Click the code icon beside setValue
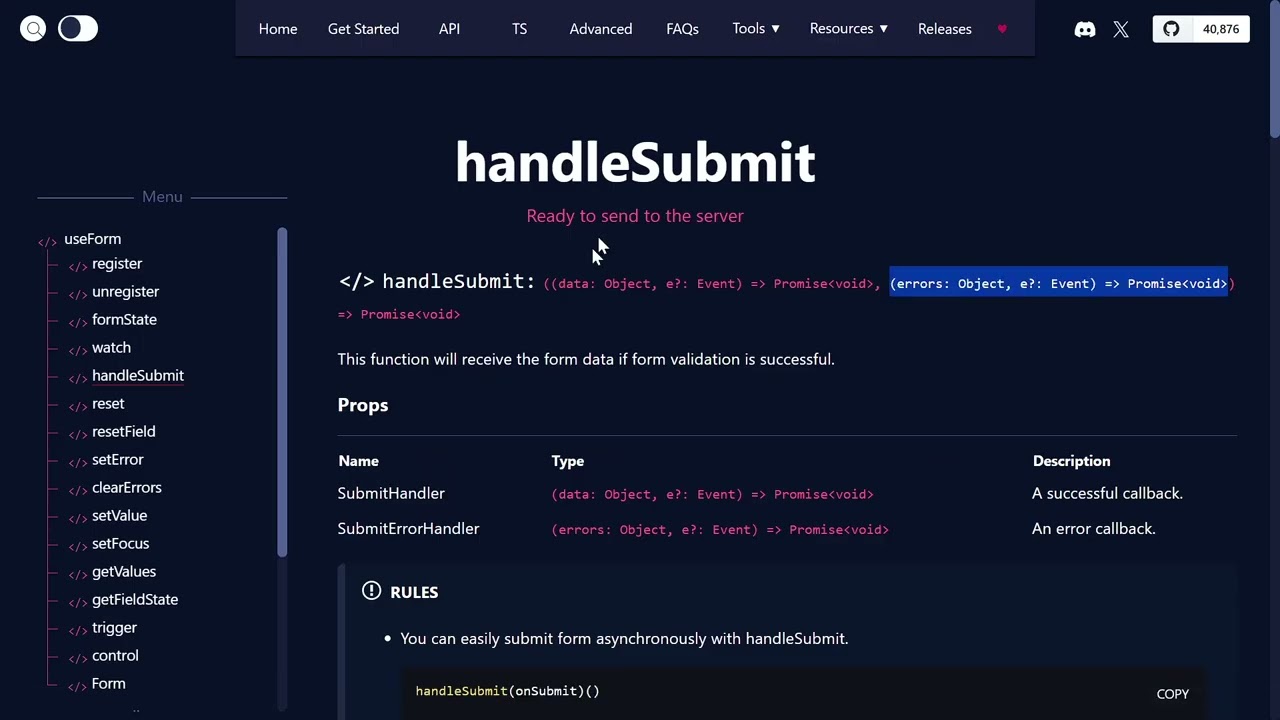 point(77,518)
